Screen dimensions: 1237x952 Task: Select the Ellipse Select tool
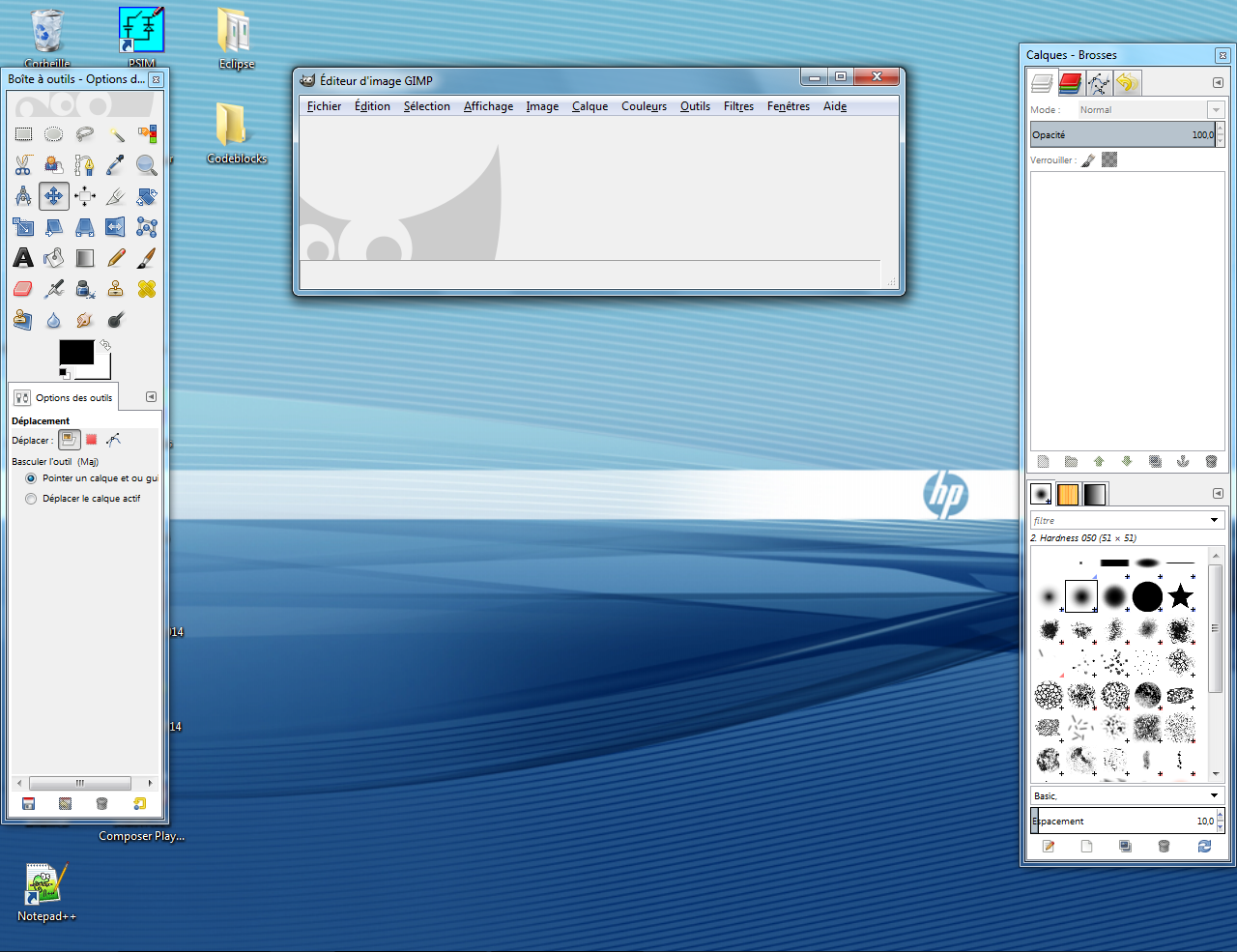(54, 134)
